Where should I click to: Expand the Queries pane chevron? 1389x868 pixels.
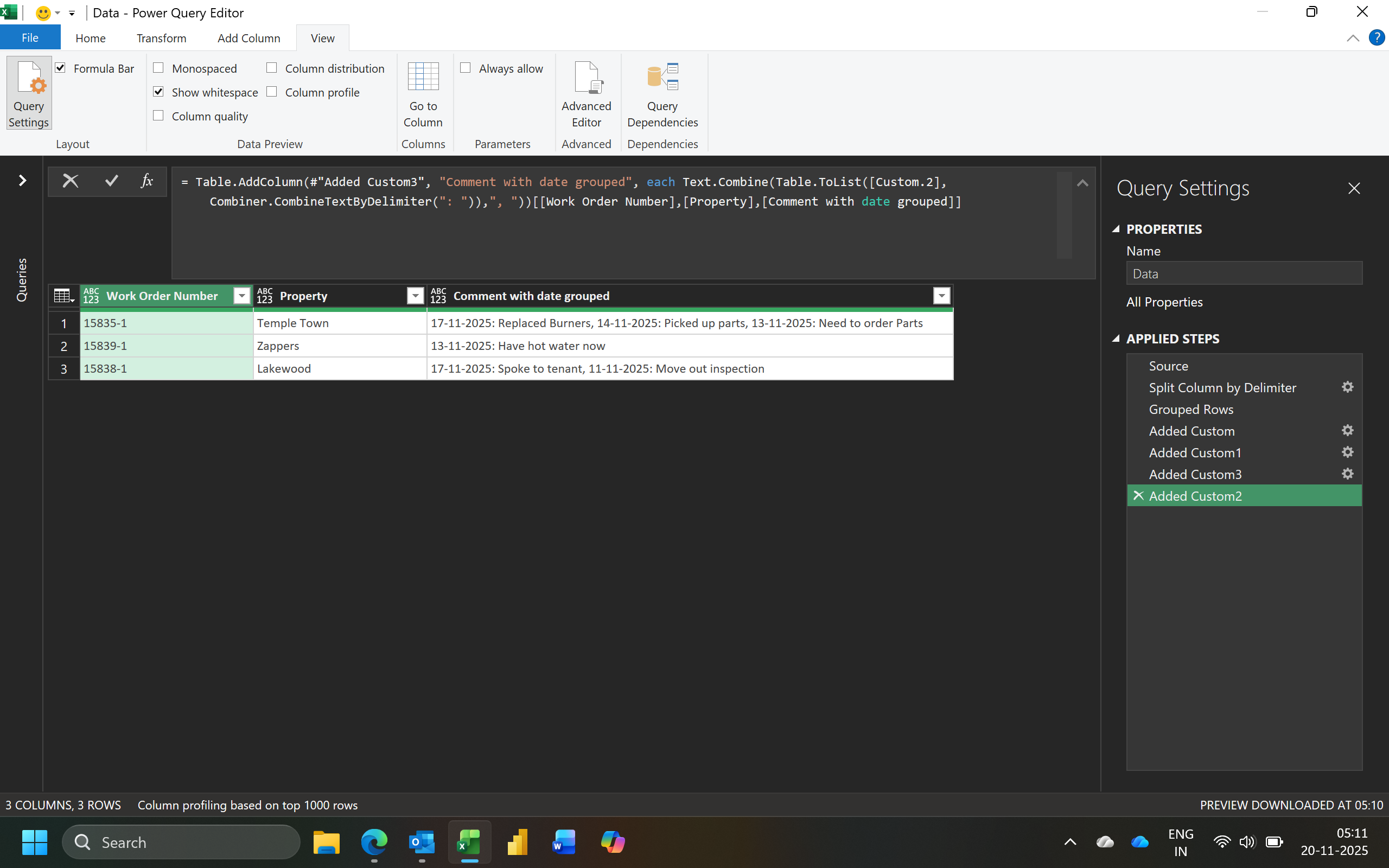point(22,181)
